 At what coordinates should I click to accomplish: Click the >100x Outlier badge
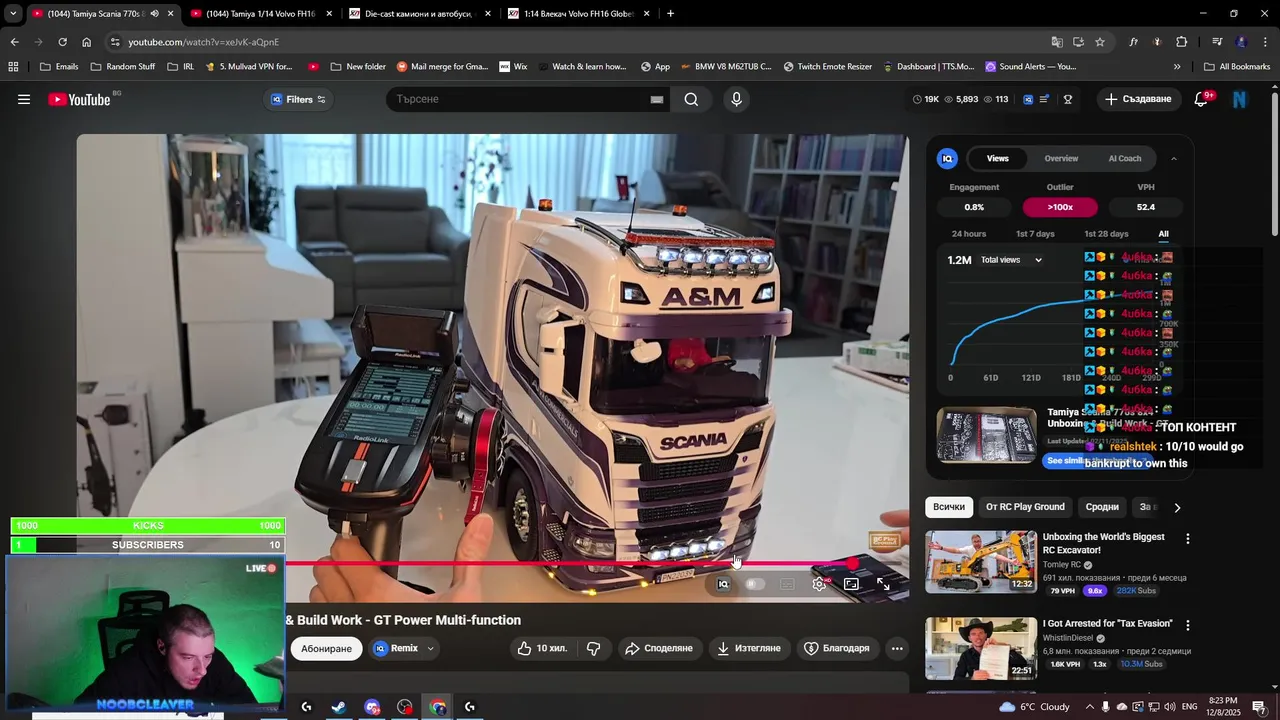click(x=1060, y=207)
